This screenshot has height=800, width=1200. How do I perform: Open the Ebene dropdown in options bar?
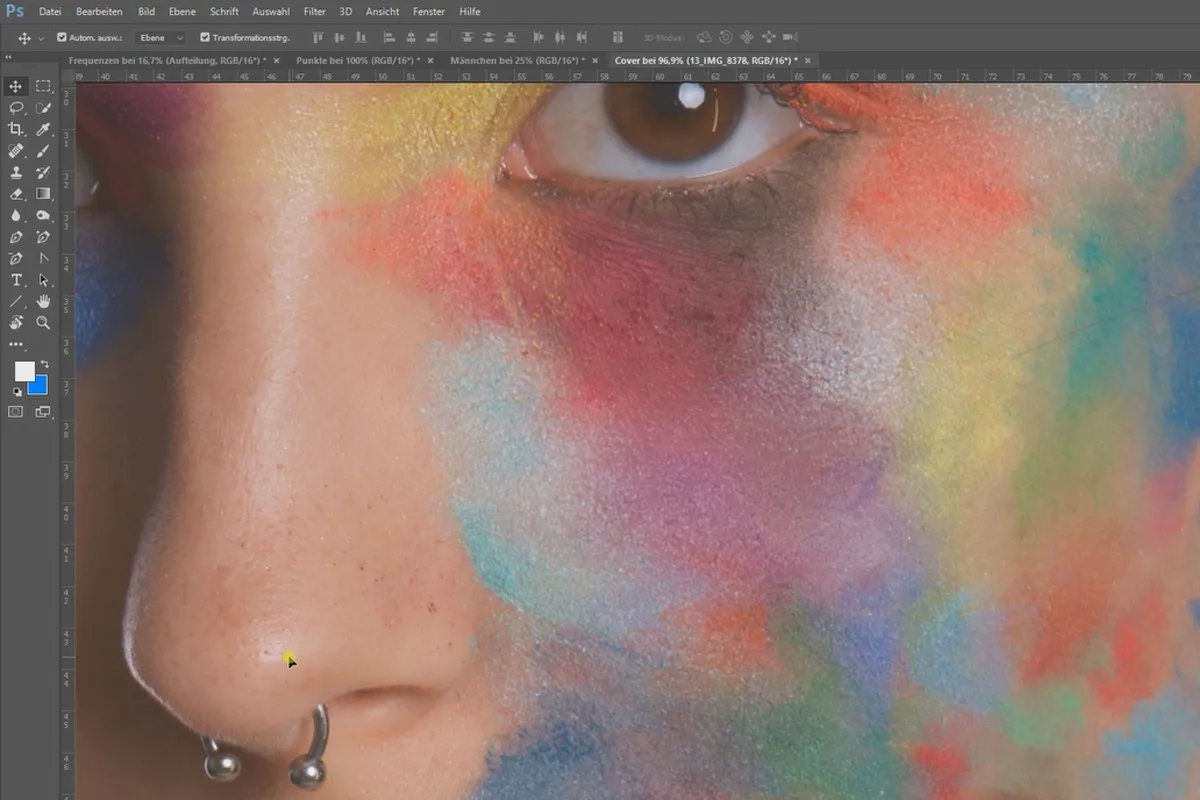tap(160, 37)
